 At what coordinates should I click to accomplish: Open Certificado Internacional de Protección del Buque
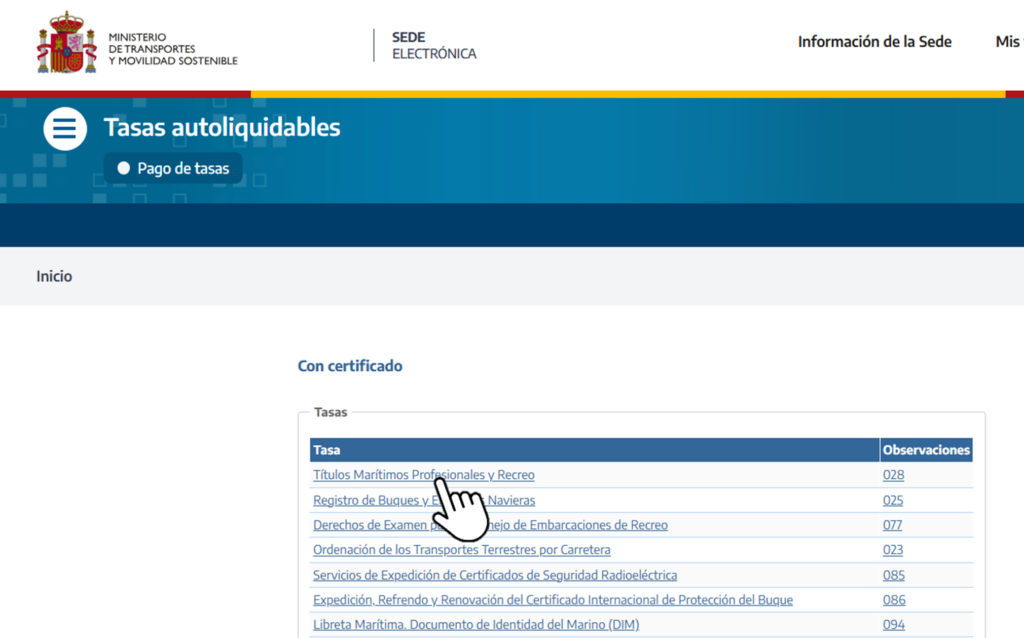pyautogui.click(x=552, y=600)
